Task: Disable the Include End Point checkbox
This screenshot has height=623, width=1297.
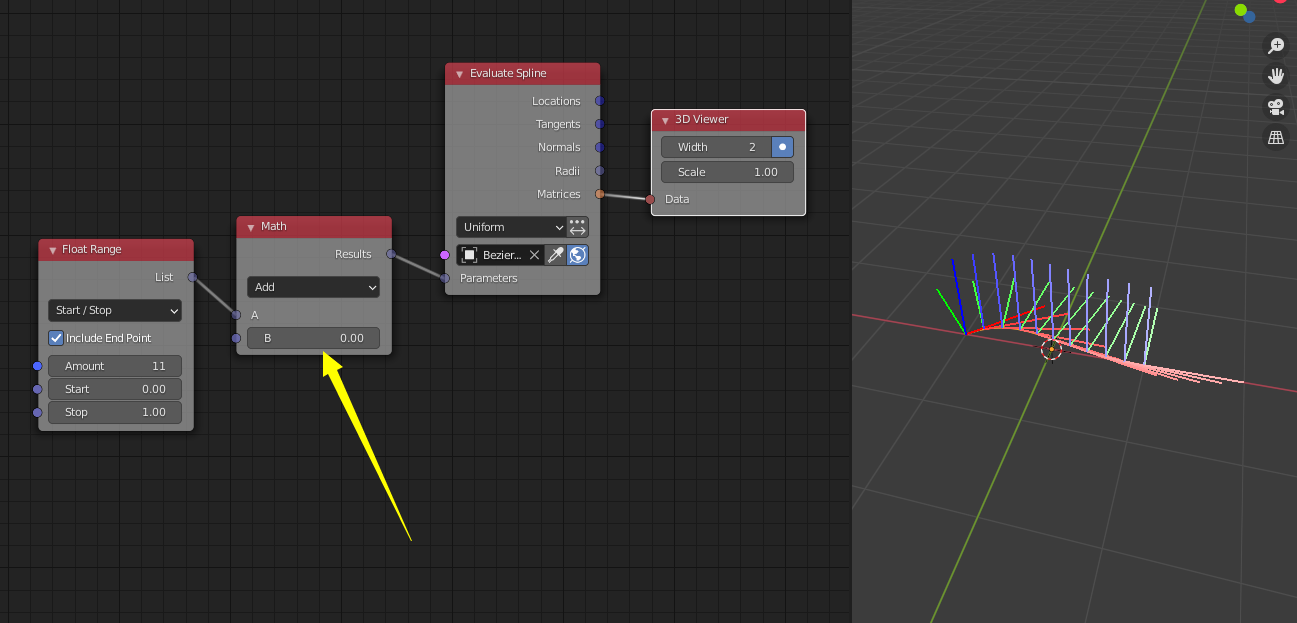Action: point(56,338)
